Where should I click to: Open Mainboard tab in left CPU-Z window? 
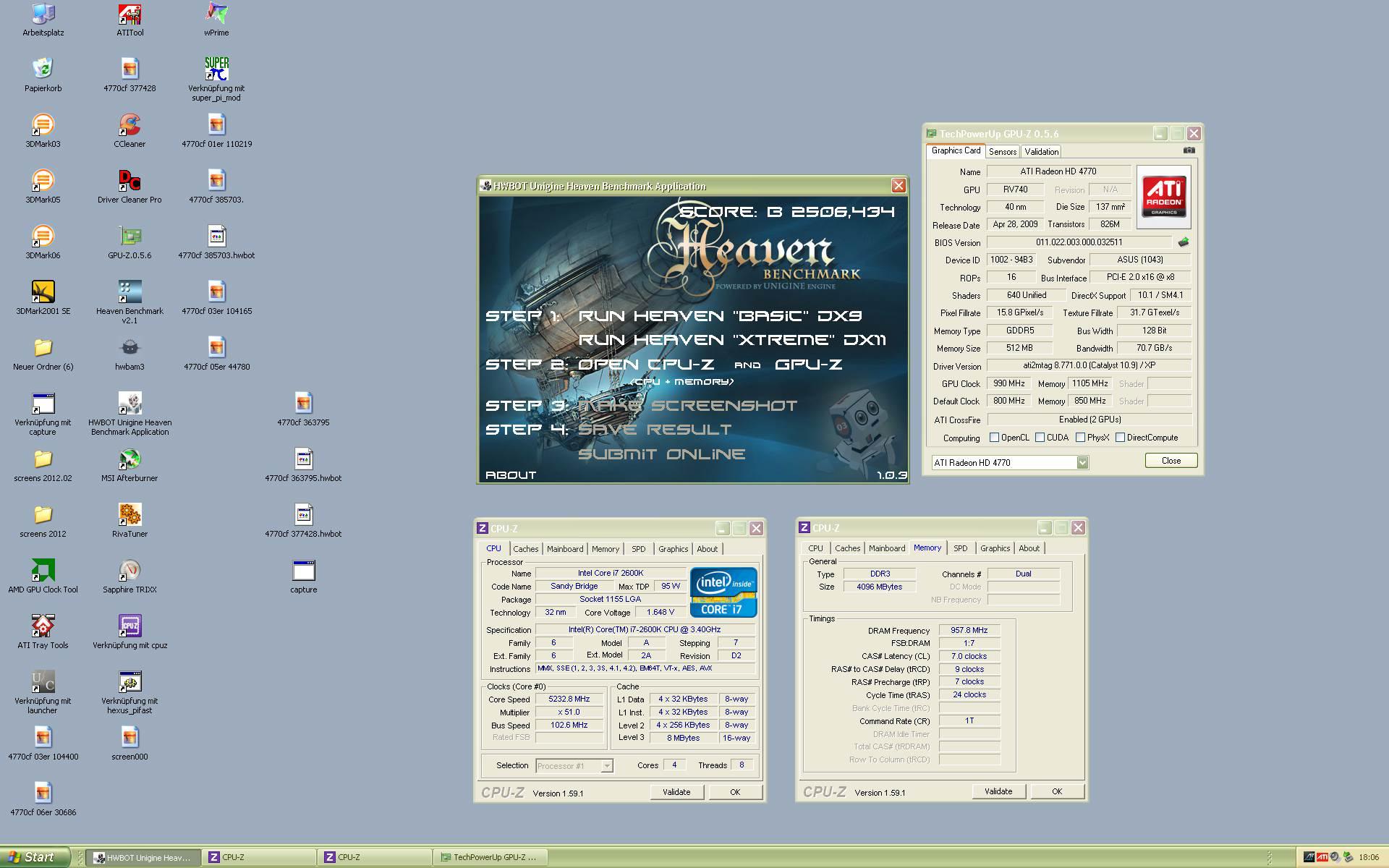[565, 549]
